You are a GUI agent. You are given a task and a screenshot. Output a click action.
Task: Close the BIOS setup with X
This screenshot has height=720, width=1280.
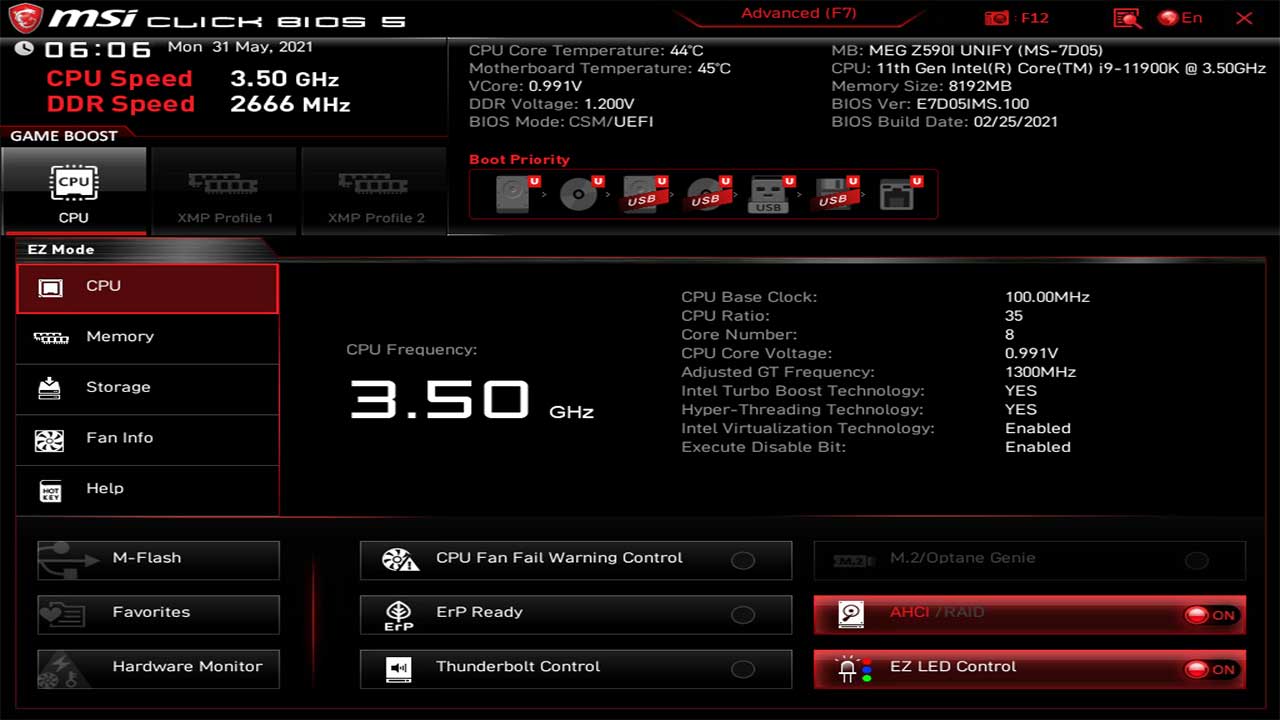tap(1244, 18)
